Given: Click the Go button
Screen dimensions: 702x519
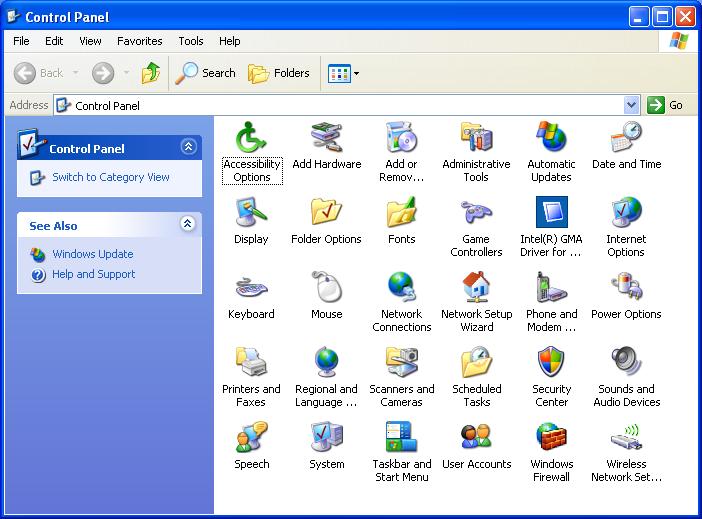Looking at the screenshot, I should (x=665, y=105).
